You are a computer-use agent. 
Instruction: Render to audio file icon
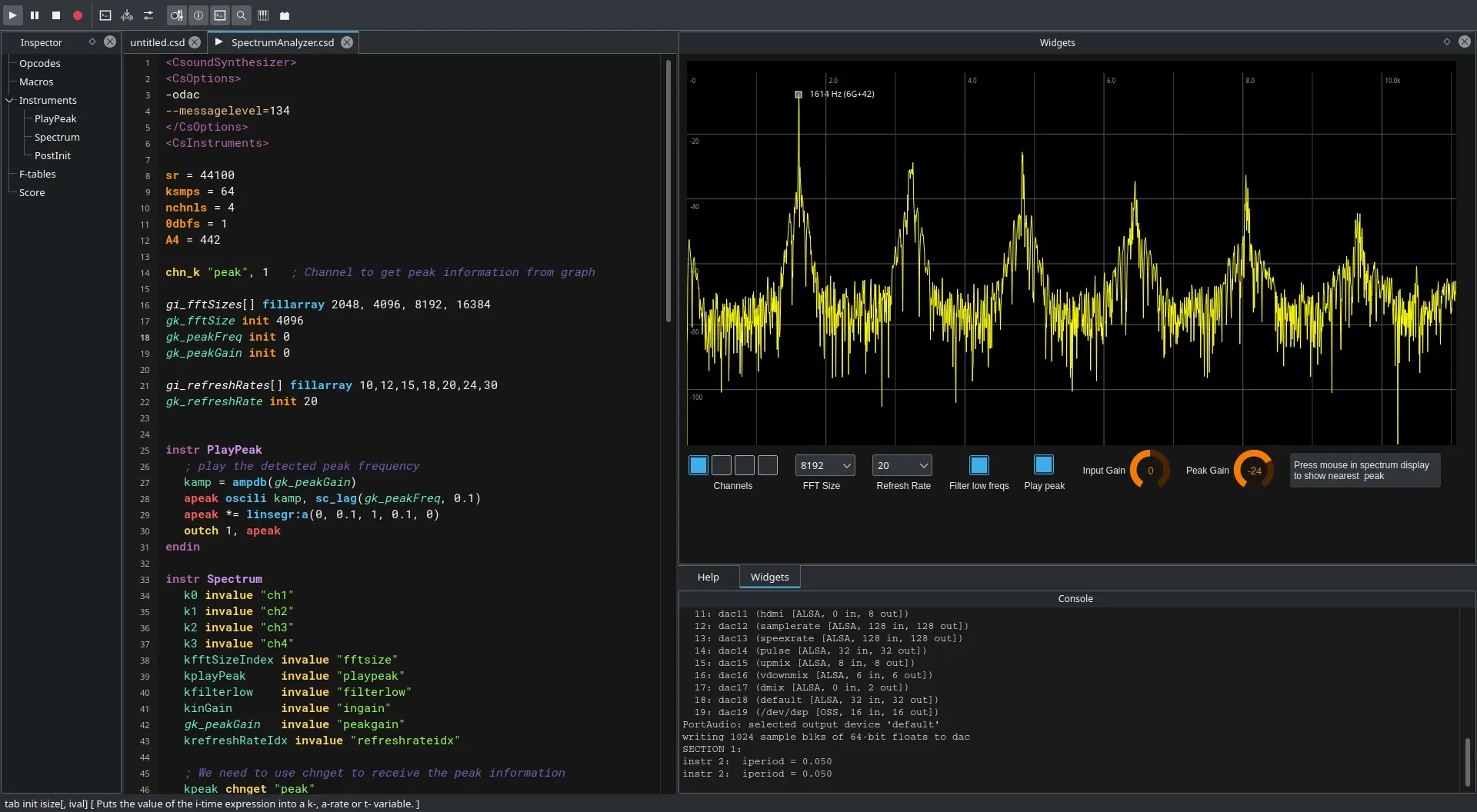(127, 15)
